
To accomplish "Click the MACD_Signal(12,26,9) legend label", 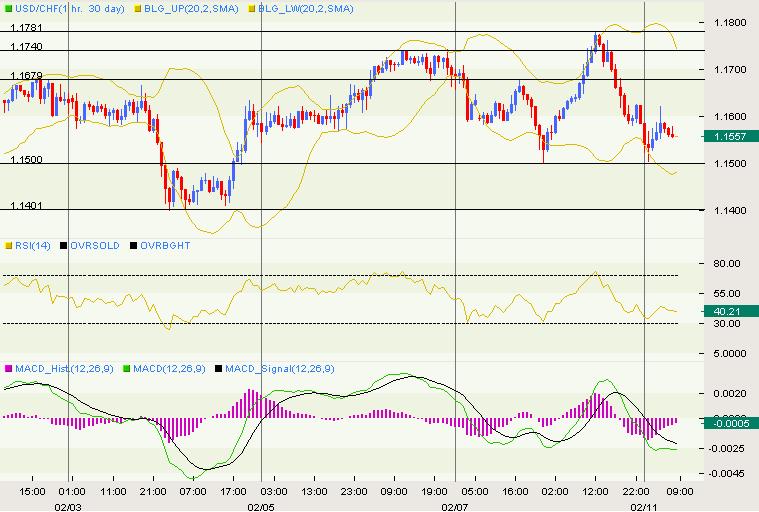I will 280,369.
